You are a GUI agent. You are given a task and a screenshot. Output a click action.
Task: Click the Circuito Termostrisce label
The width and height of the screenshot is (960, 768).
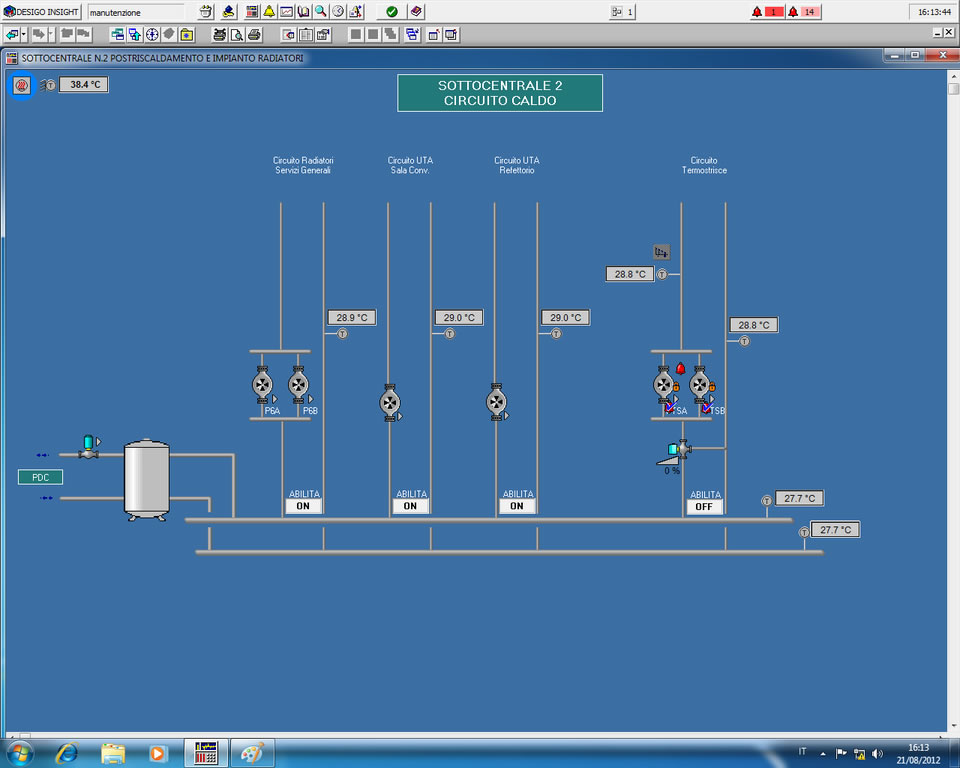click(x=705, y=165)
